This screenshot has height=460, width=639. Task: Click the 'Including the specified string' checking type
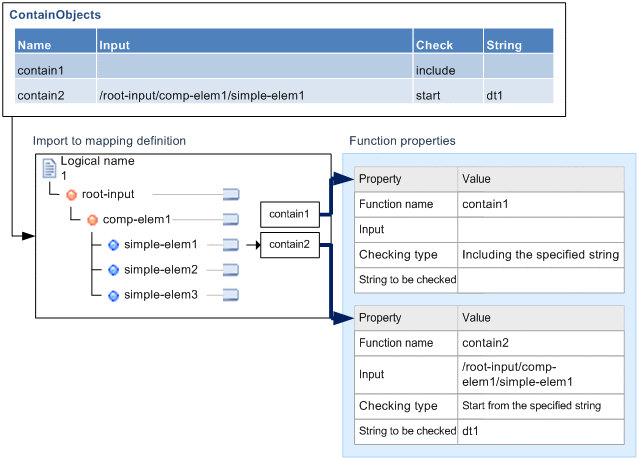[x=540, y=254]
